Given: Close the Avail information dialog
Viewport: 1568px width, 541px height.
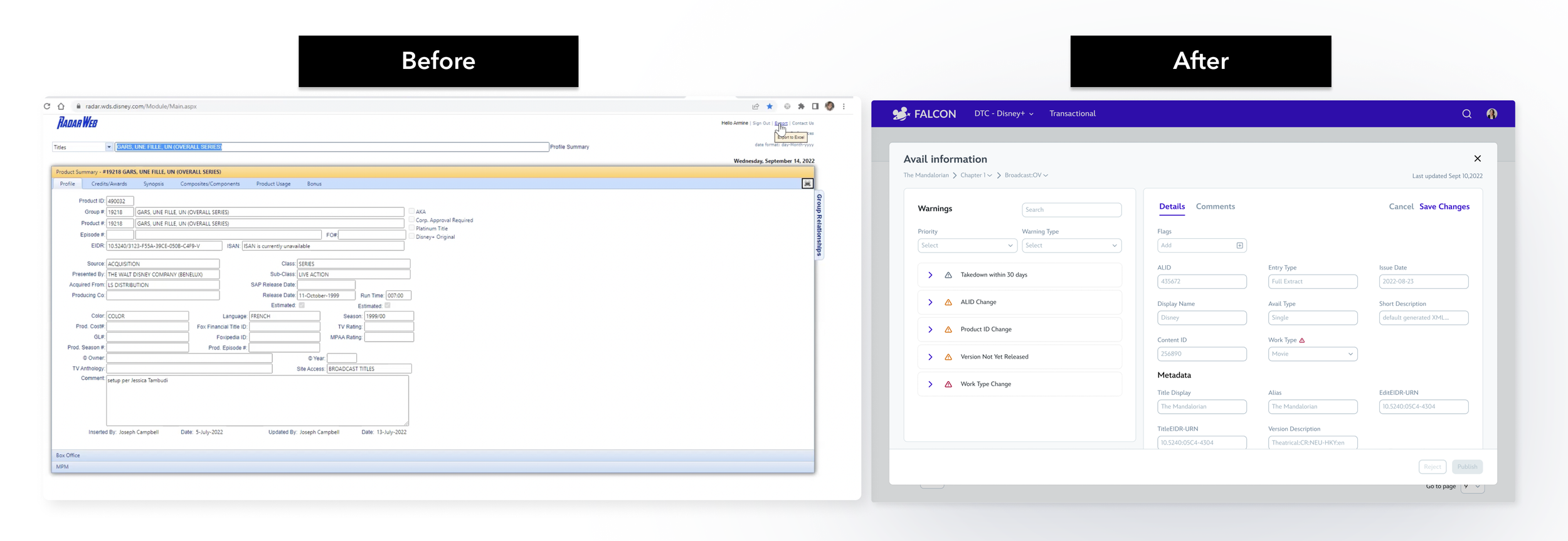Looking at the screenshot, I should coord(1478,159).
